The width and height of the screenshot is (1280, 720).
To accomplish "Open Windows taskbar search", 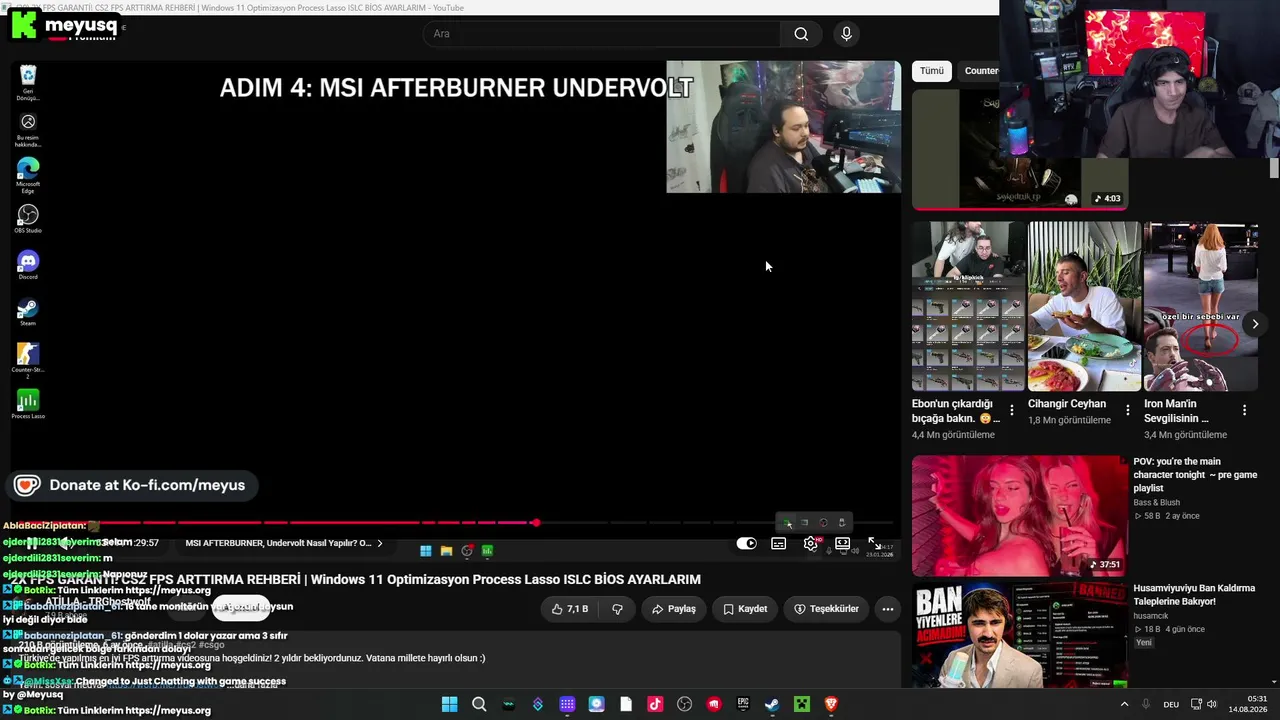I will (479, 704).
